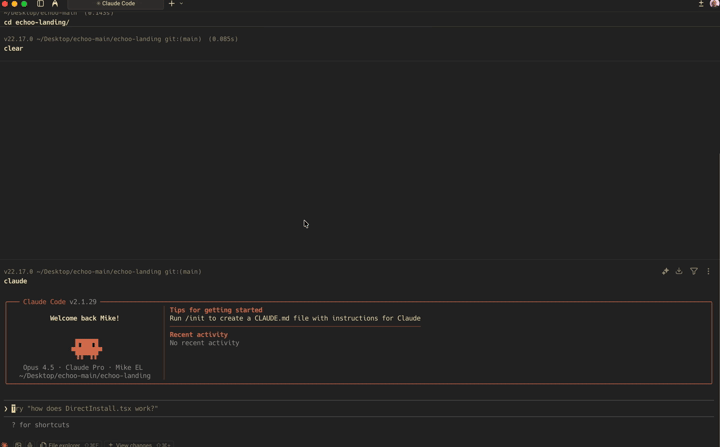Image resolution: width=720 pixels, height=447 pixels.
Task: Click the third small icon in bottom toolbar
Action: click(30, 444)
